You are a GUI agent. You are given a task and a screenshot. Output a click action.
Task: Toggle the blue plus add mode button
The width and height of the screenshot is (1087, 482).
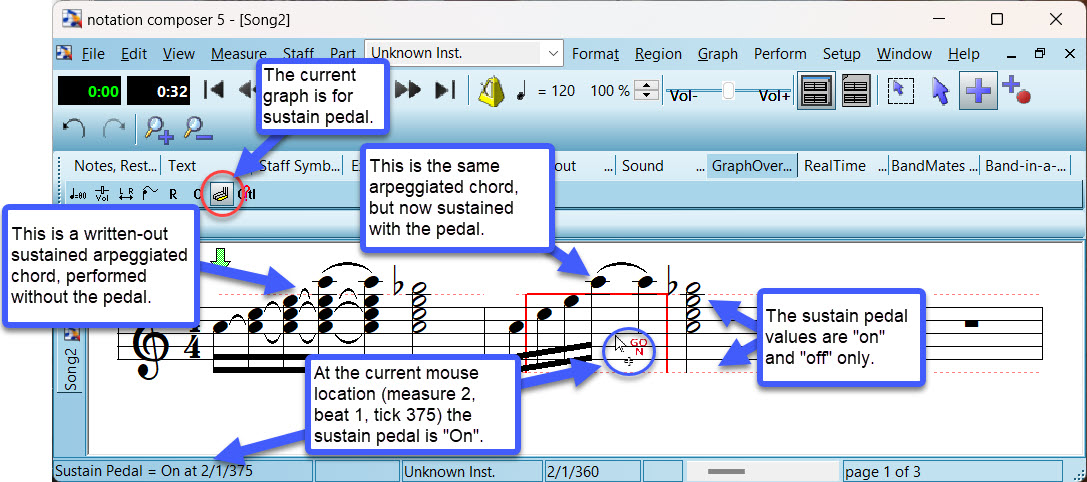(978, 91)
